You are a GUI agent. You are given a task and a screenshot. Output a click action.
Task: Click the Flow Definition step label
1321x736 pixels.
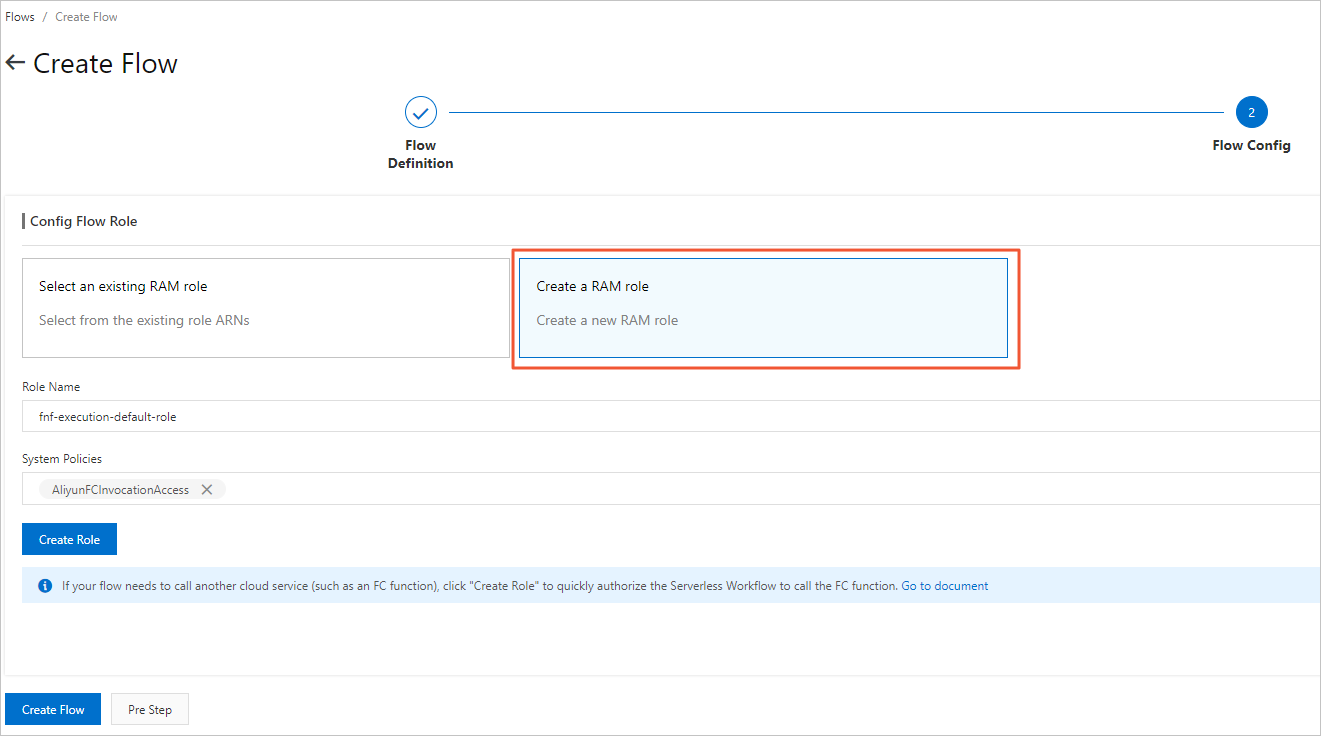tap(420, 153)
